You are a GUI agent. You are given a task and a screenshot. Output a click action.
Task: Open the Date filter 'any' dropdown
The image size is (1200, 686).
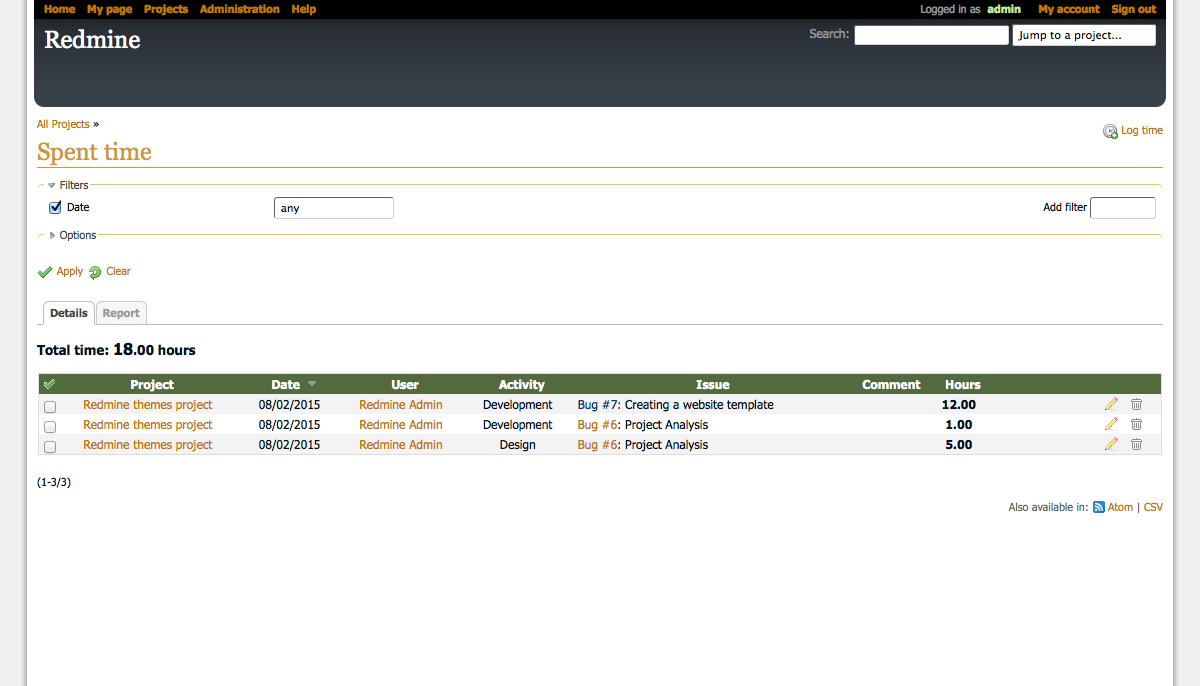[x=334, y=208]
